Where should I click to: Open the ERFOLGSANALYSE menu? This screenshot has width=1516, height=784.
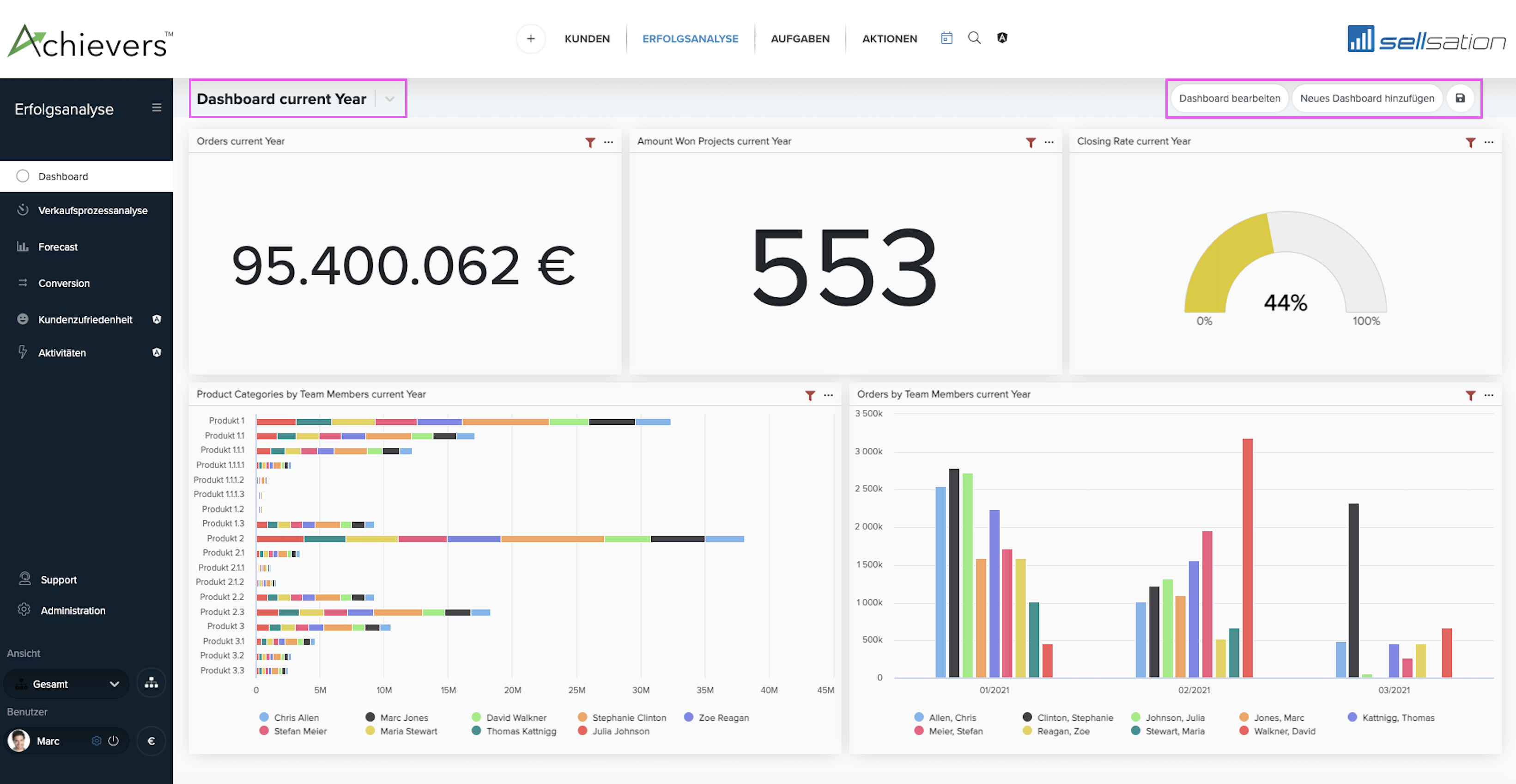click(690, 39)
